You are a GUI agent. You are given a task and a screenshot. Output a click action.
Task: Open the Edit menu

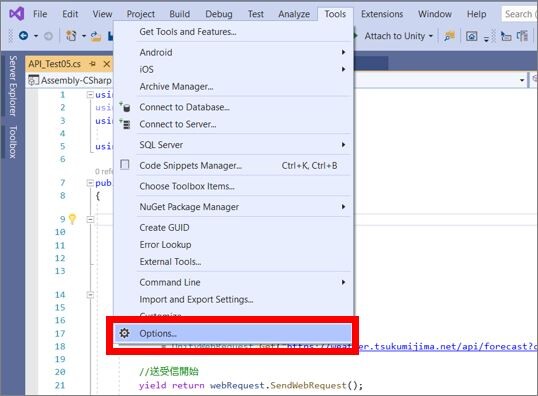[x=70, y=14]
